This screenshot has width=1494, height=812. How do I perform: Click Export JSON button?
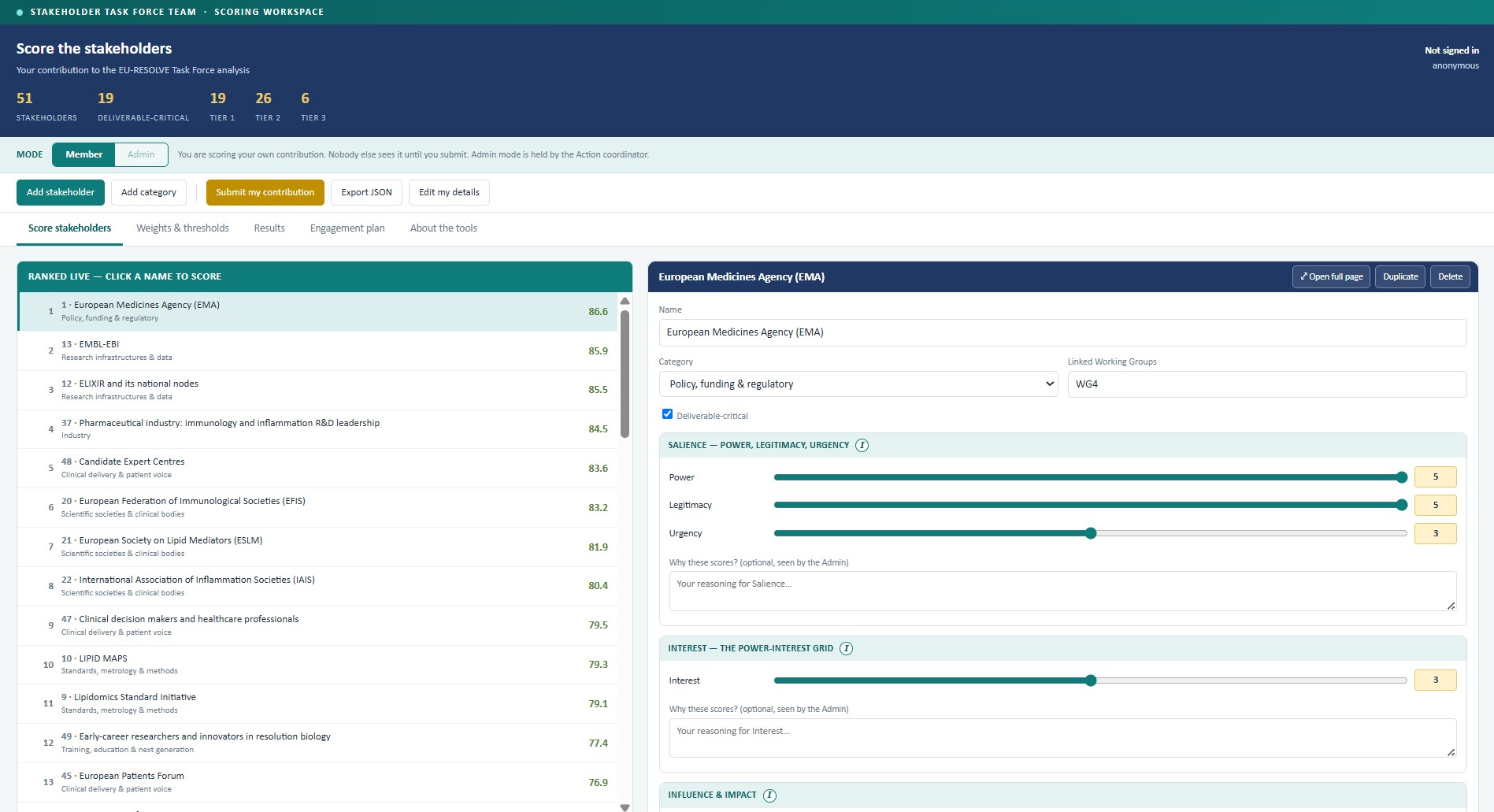coord(366,192)
